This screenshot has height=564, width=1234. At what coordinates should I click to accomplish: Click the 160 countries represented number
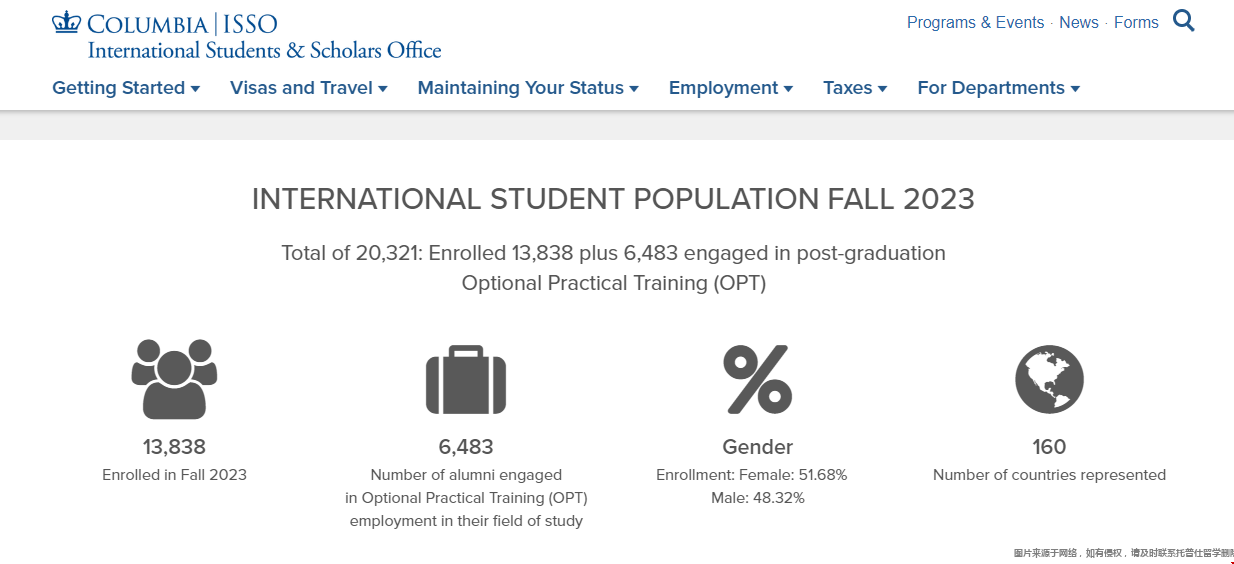(1049, 446)
